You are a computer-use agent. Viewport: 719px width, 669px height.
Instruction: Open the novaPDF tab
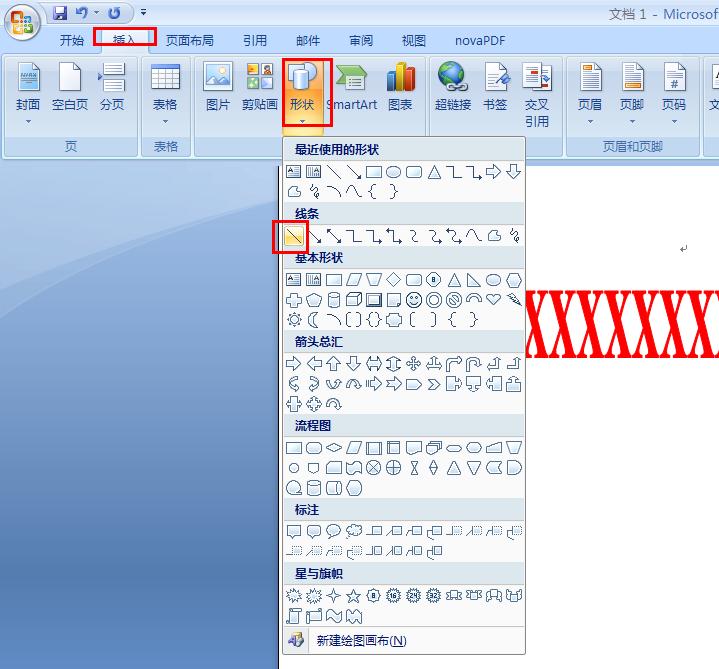click(480, 40)
